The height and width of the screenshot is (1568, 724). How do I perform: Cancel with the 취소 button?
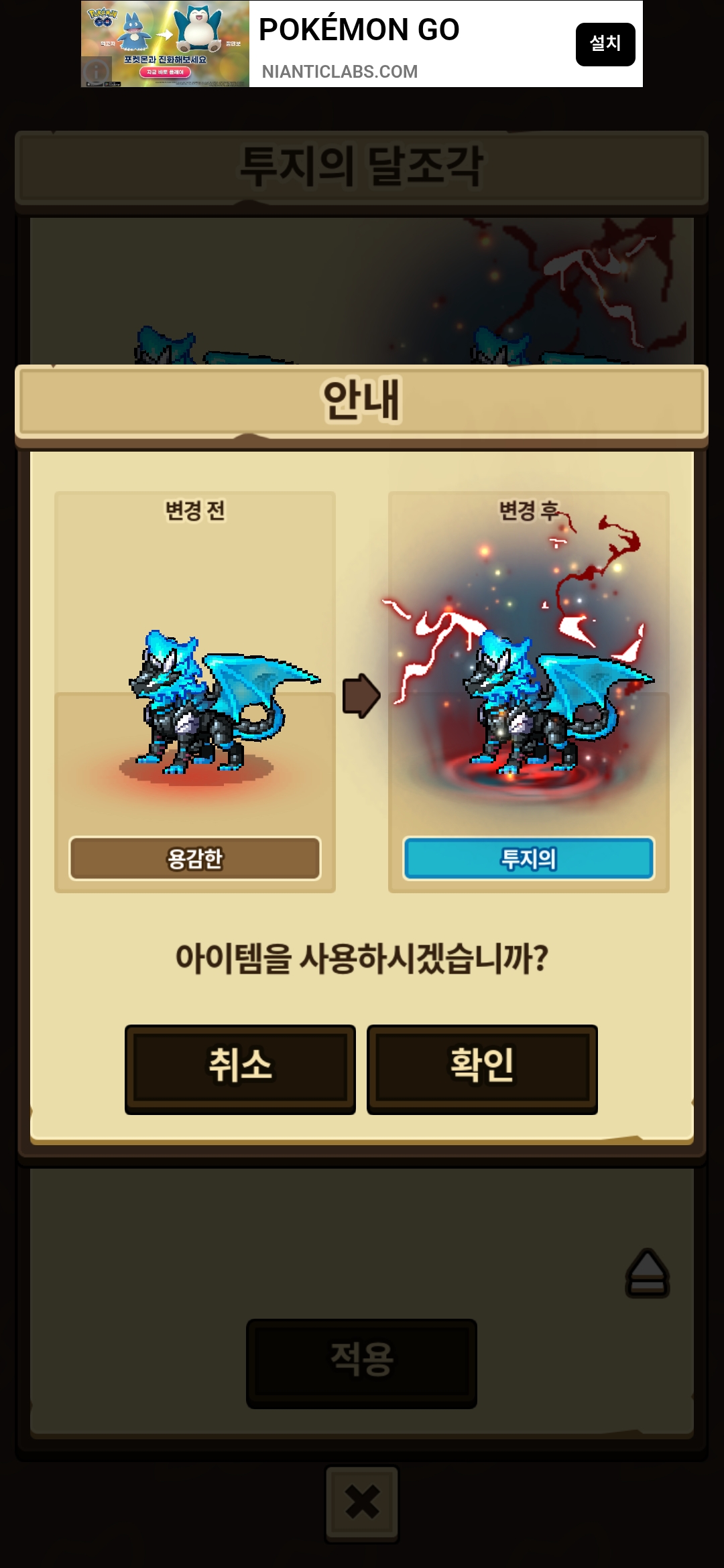coord(240,1069)
